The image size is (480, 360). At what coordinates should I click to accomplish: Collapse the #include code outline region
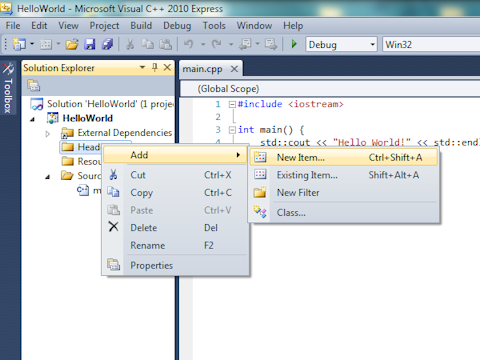tap(232, 104)
